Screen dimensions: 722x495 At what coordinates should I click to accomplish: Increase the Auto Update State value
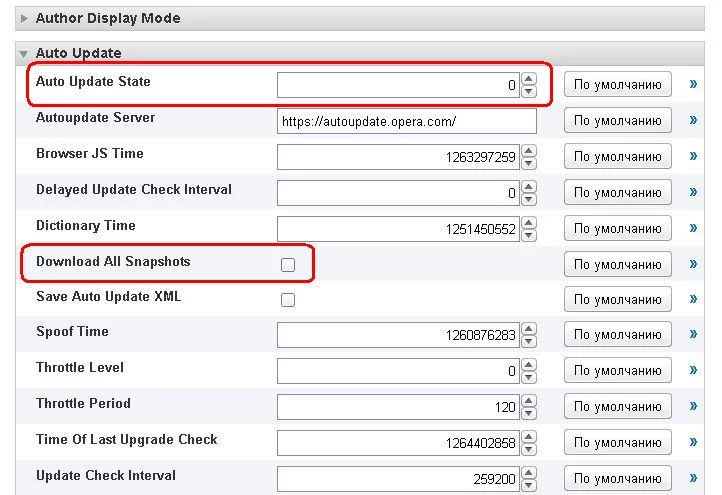click(x=529, y=80)
